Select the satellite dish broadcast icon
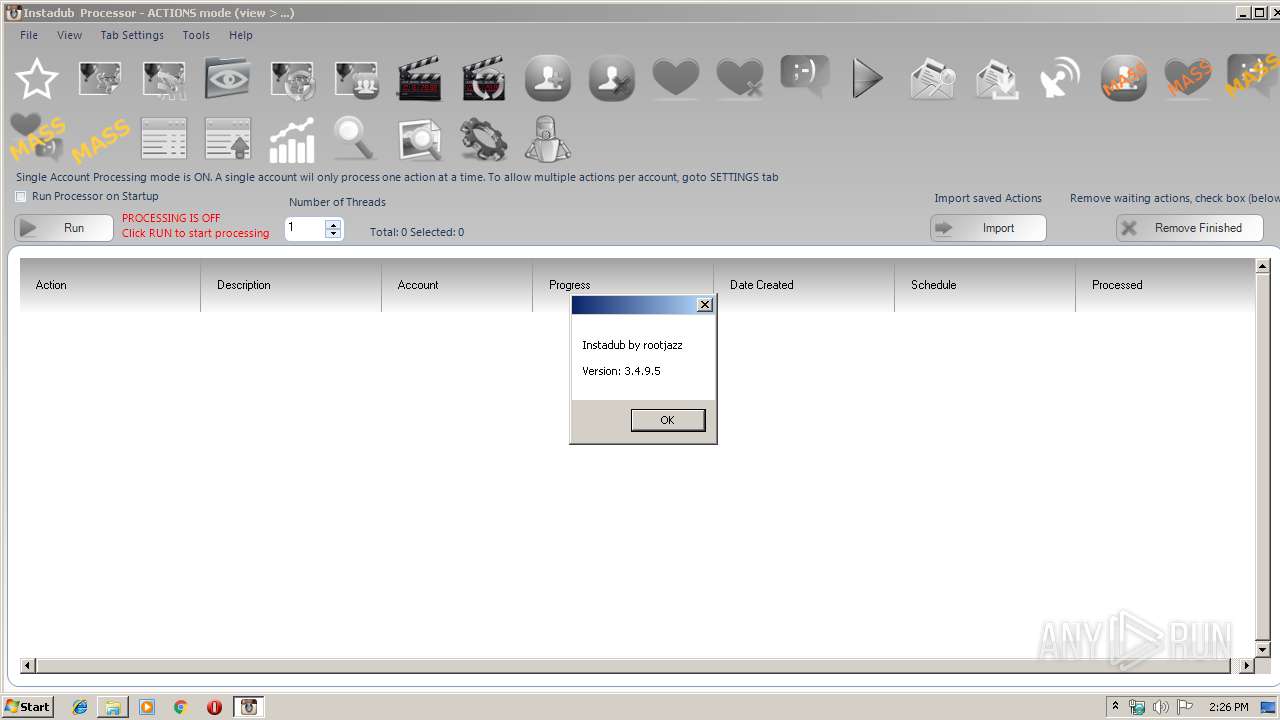Image resolution: width=1280 pixels, height=720 pixels. (1060, 78)
